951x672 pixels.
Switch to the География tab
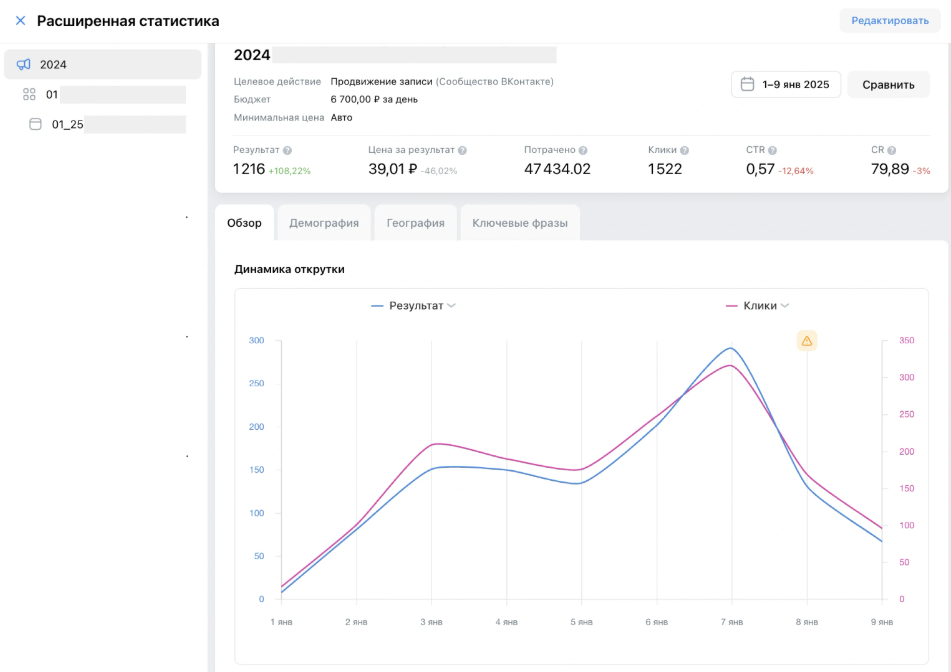pyautogui.click(x=415, y=223)
